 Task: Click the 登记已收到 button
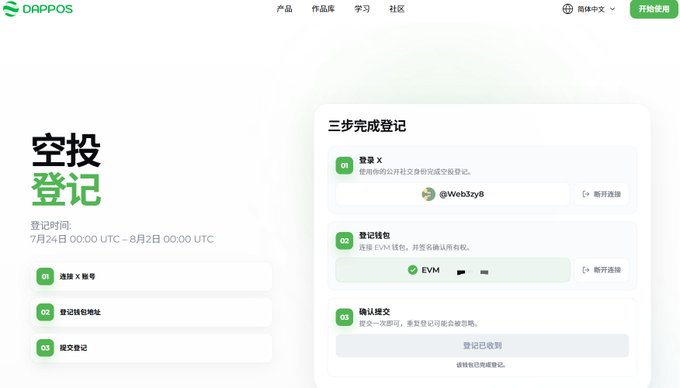482,346
